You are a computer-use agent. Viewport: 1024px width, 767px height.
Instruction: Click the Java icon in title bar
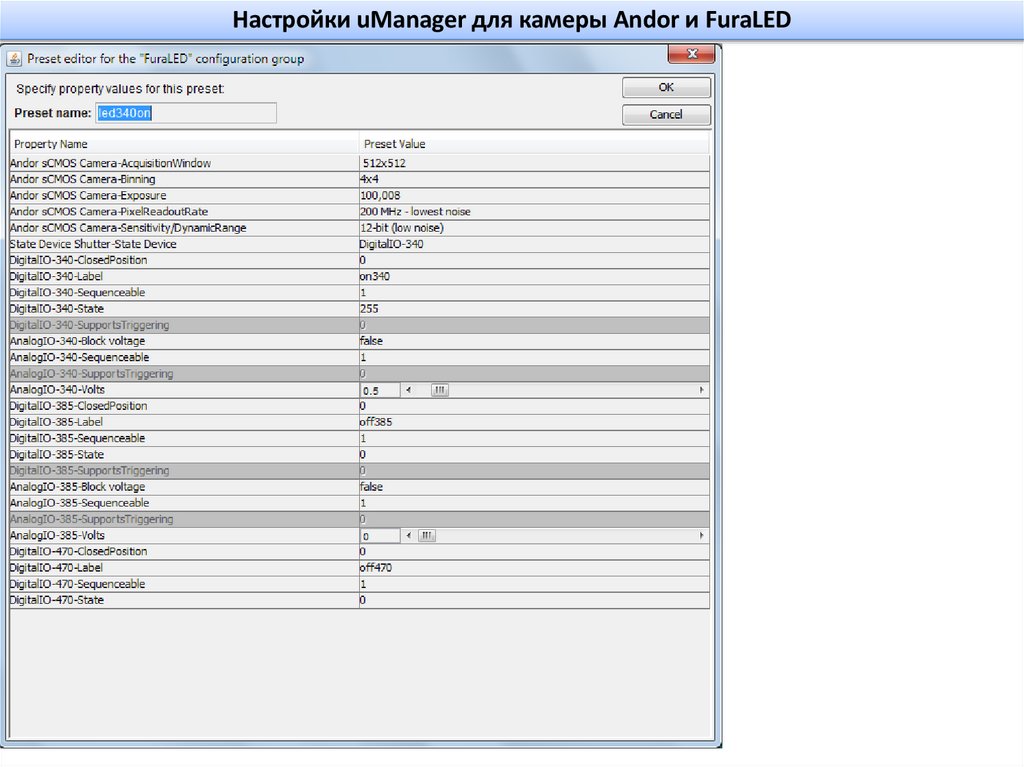(x=14, y=59)
